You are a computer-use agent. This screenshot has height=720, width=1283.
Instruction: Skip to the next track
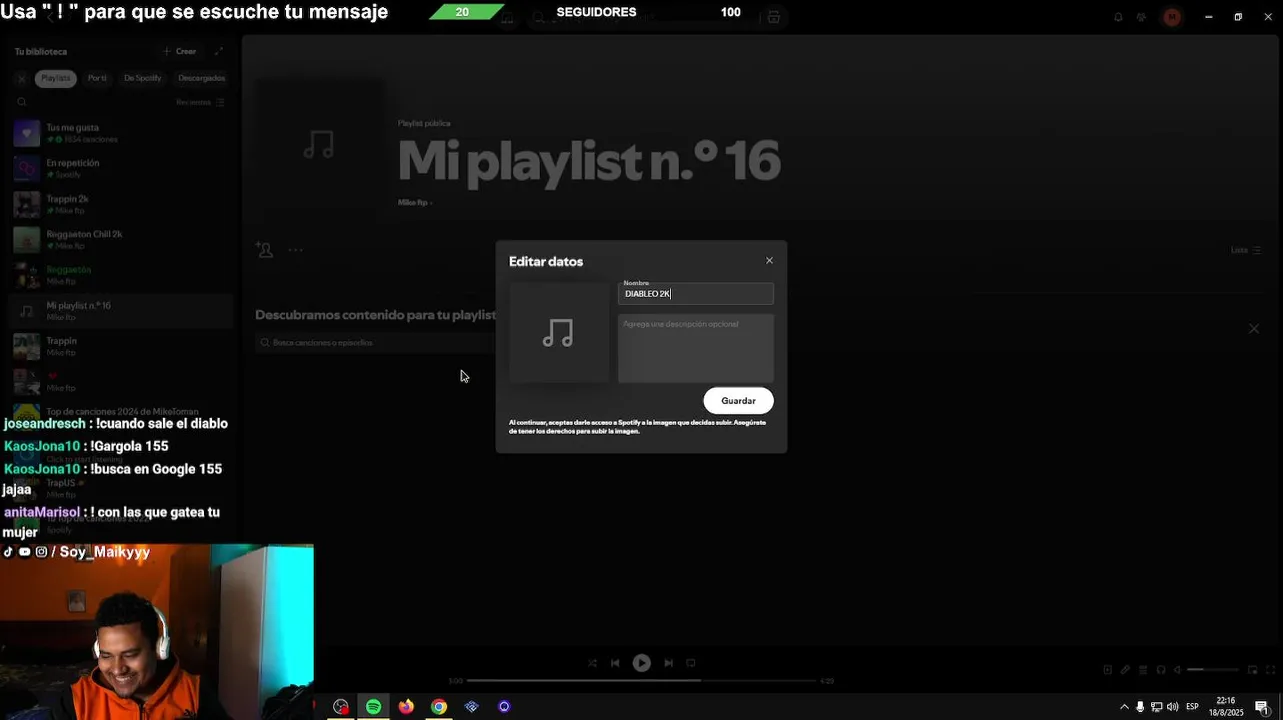pos(668,663)
